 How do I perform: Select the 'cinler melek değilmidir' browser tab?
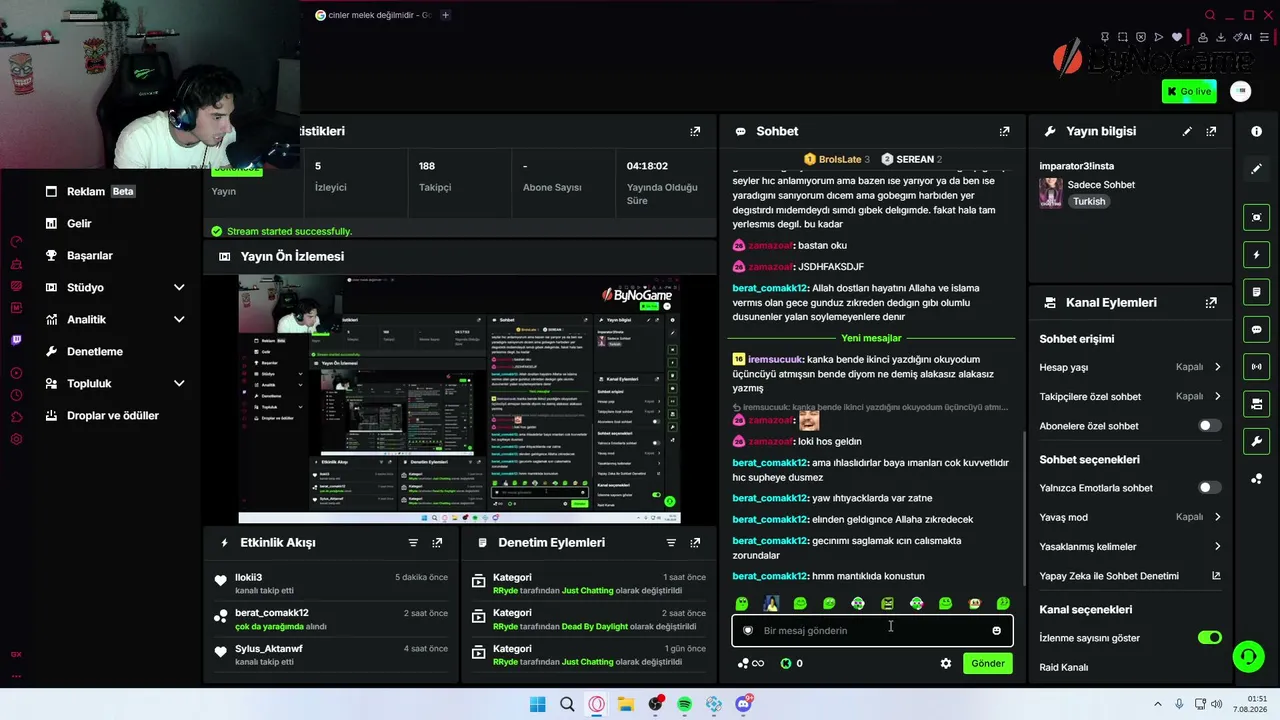point(373,15)
